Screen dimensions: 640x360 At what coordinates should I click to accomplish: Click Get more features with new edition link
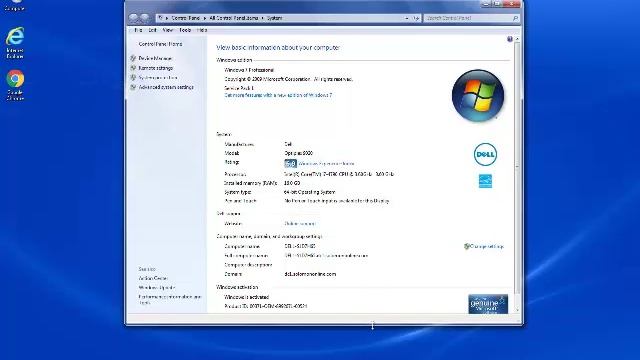(278, 95)
